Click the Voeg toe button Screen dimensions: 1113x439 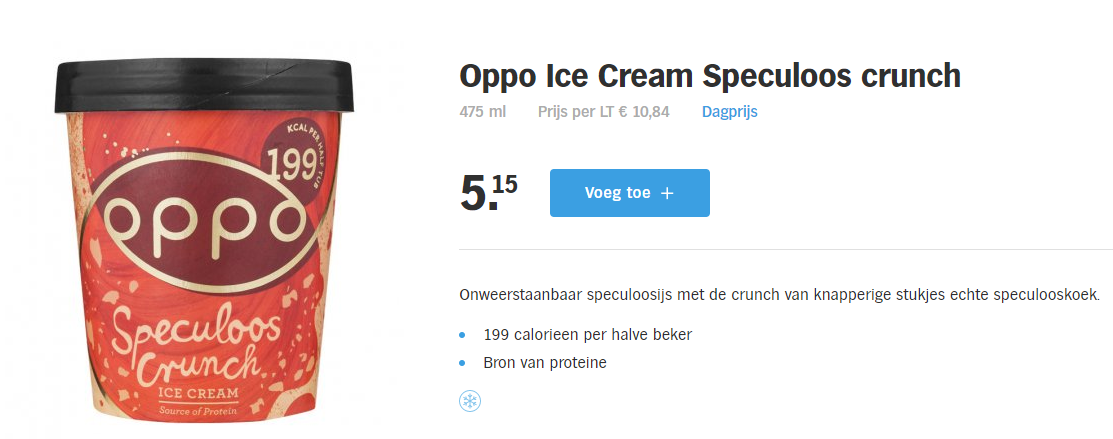[x=629, y=193]
